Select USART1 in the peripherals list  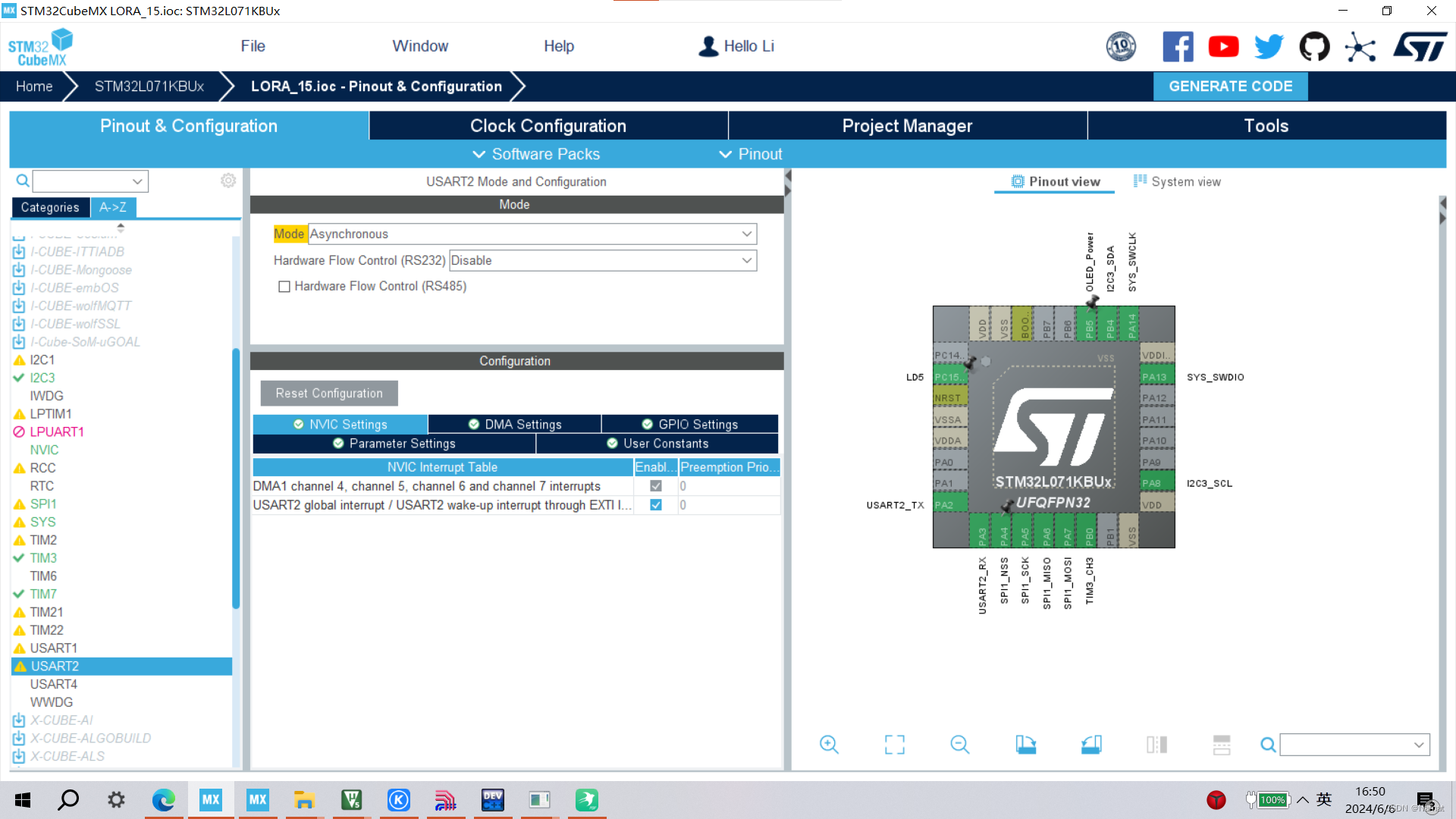coord(55,648)
